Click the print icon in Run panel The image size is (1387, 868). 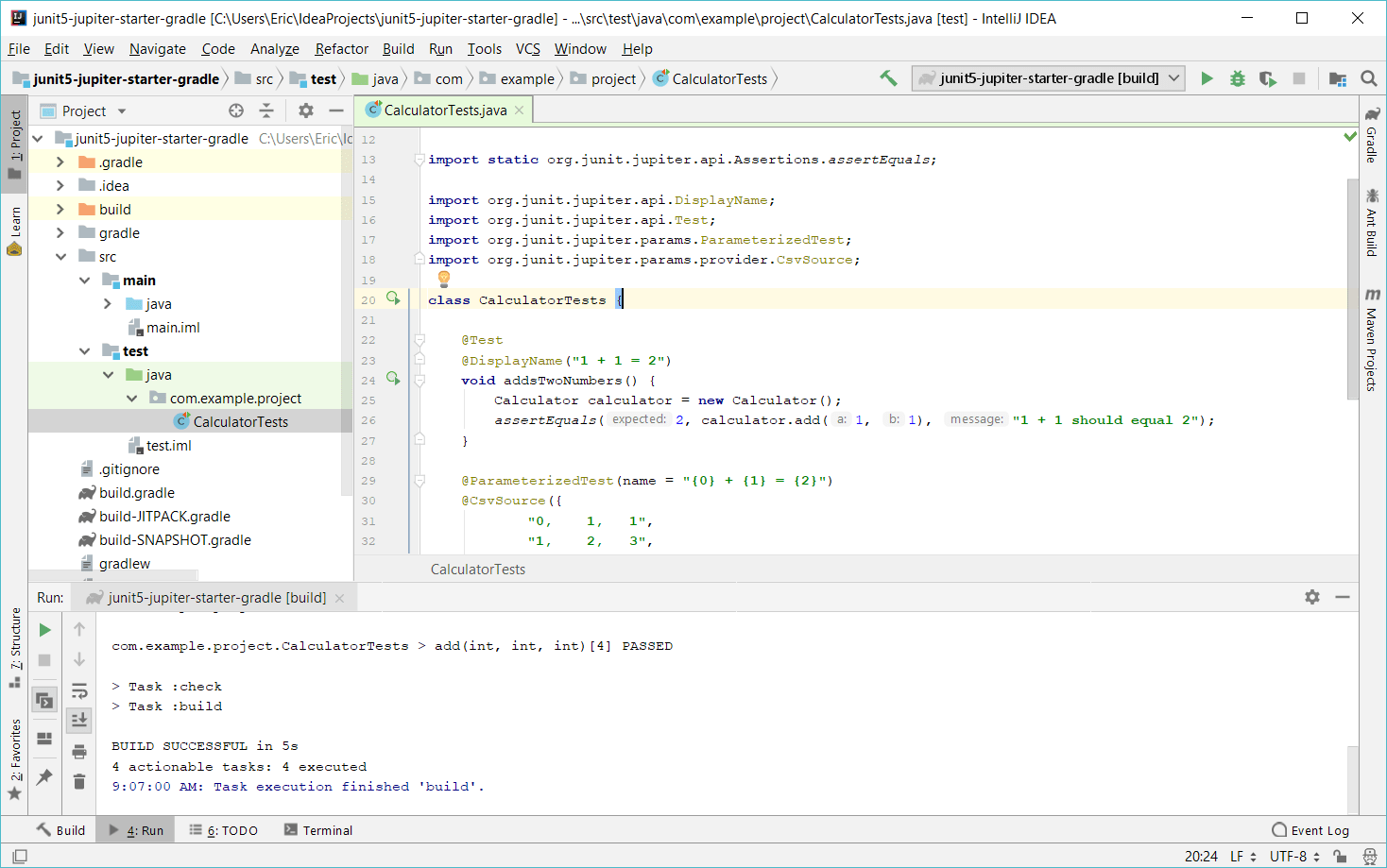(x=79, y=752)
